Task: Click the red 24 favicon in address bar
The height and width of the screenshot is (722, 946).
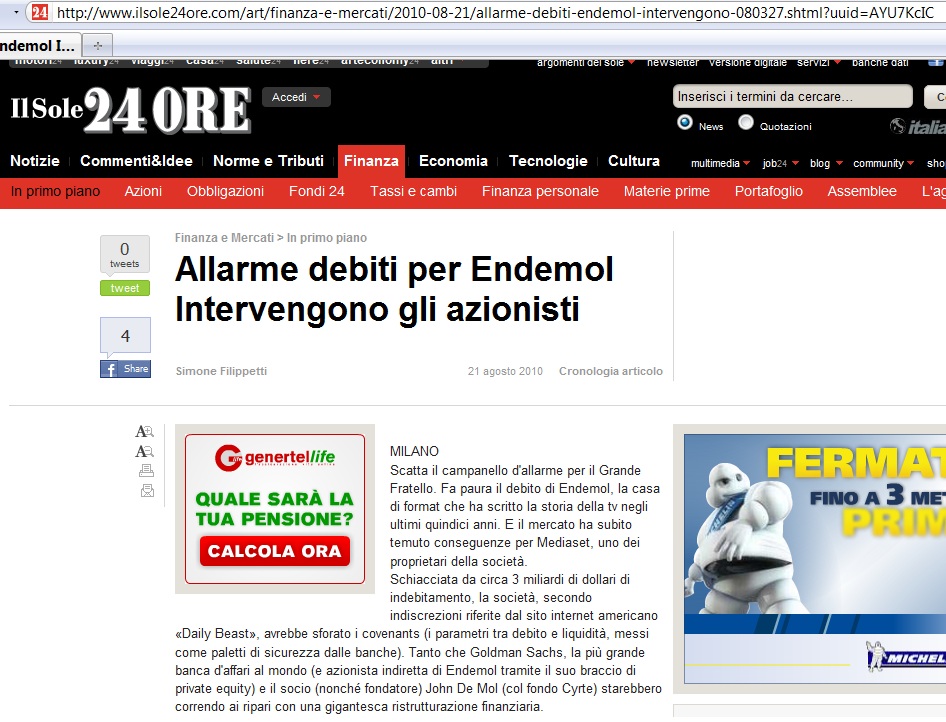Action: 40,11
